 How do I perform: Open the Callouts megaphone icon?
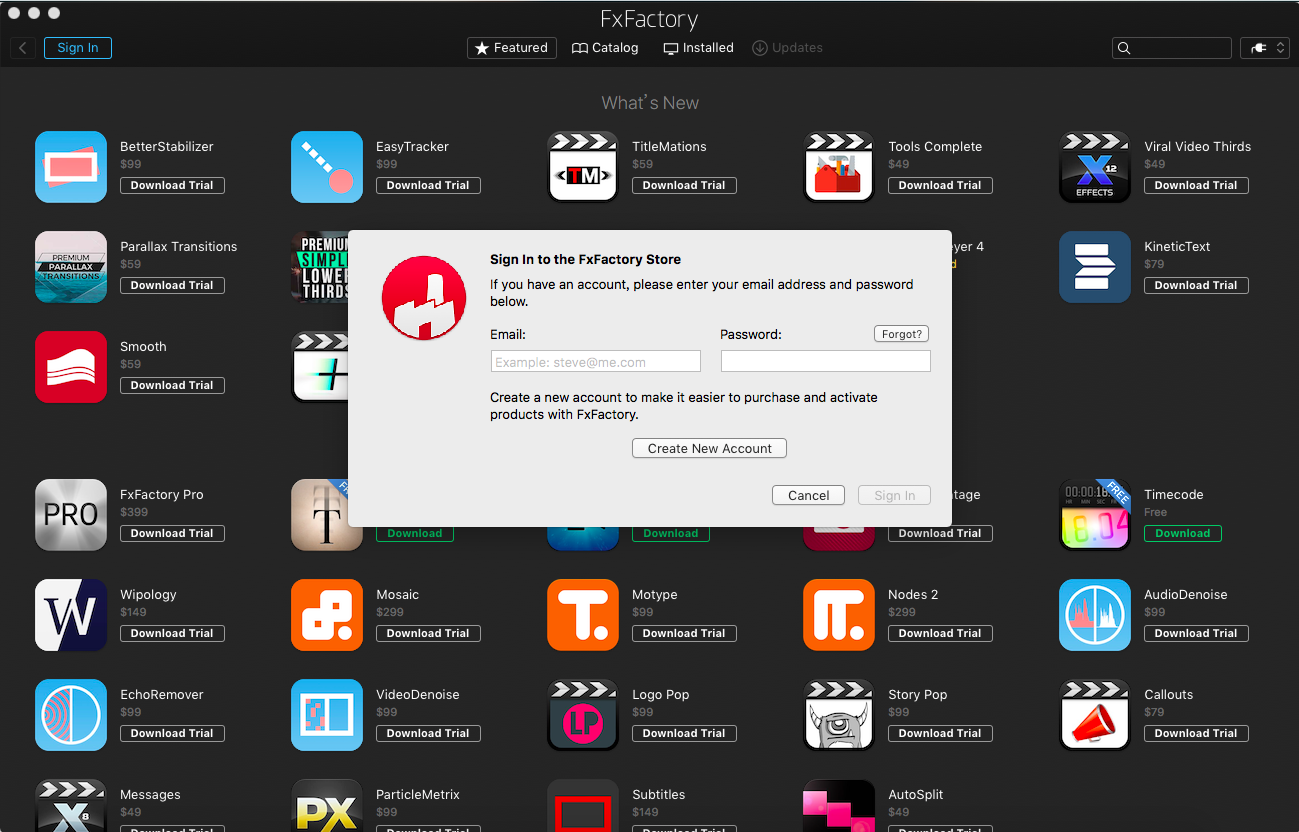pos(1095,715)
